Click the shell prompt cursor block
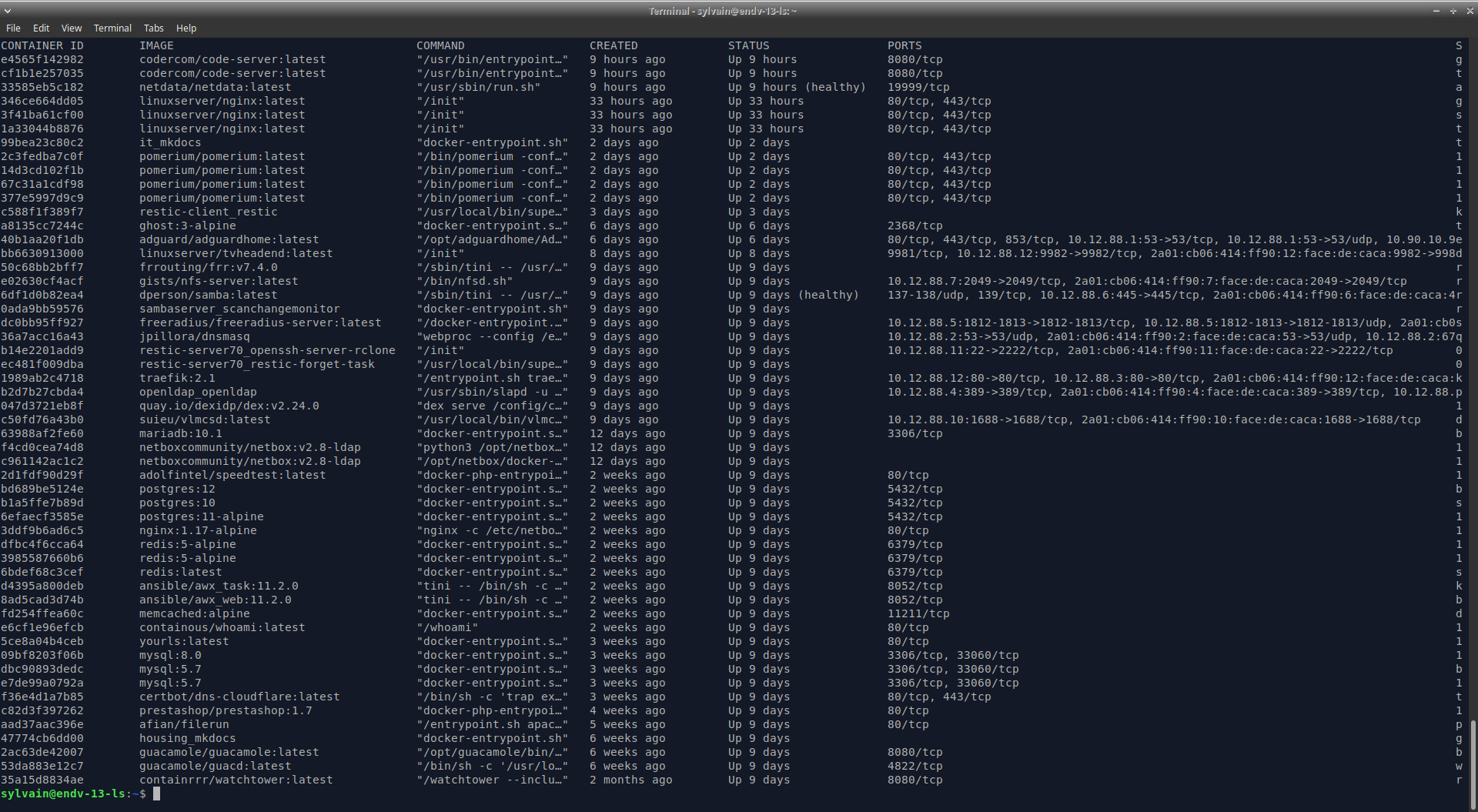 tap(156, 794)
